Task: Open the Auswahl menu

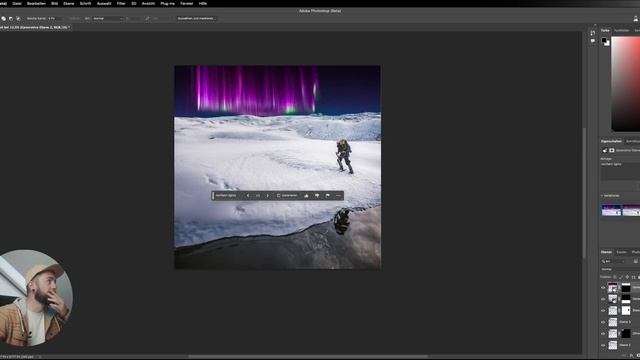Action: [104, 3]
